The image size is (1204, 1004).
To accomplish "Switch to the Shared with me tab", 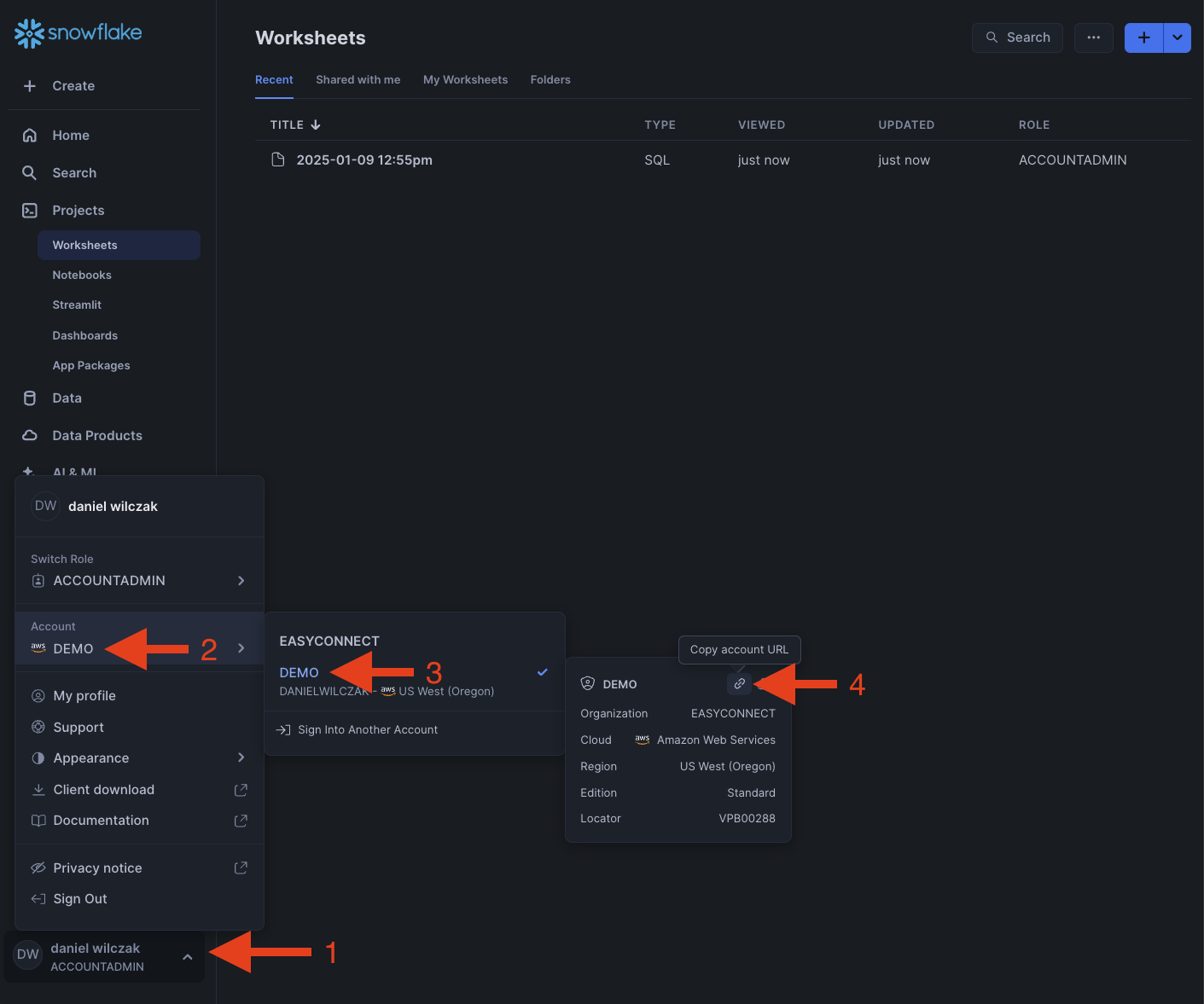I will point(358,80).
